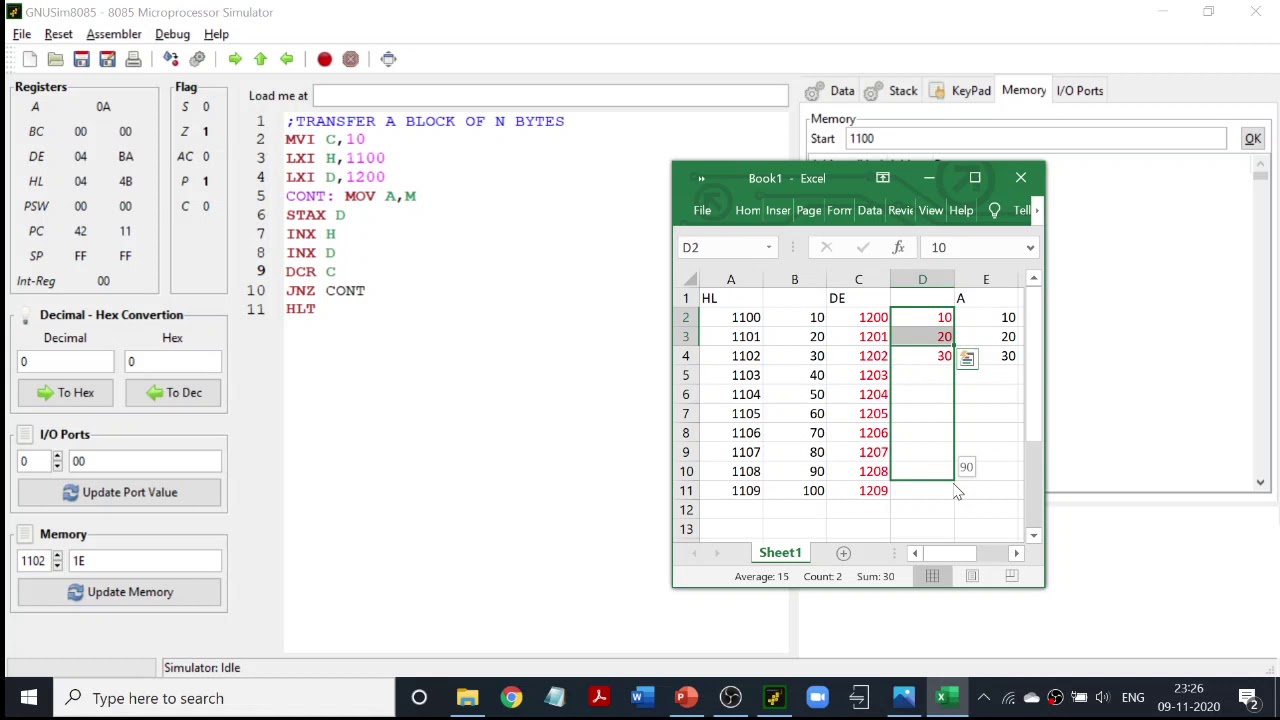1280x720 pixels.
Task: Switch to the KeyPad tab
Action: point(960,91)
